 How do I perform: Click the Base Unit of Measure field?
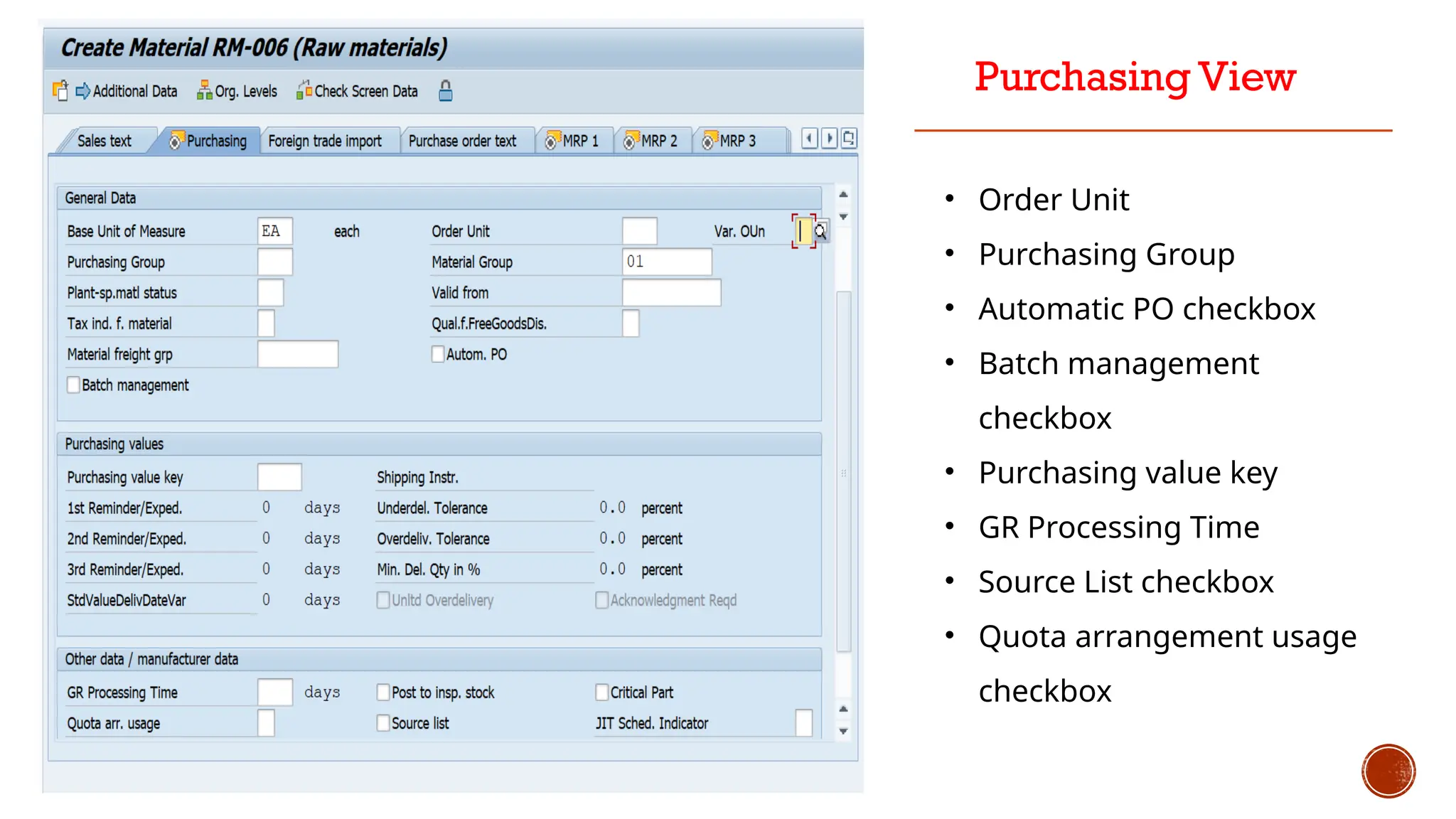click(275, 231)
